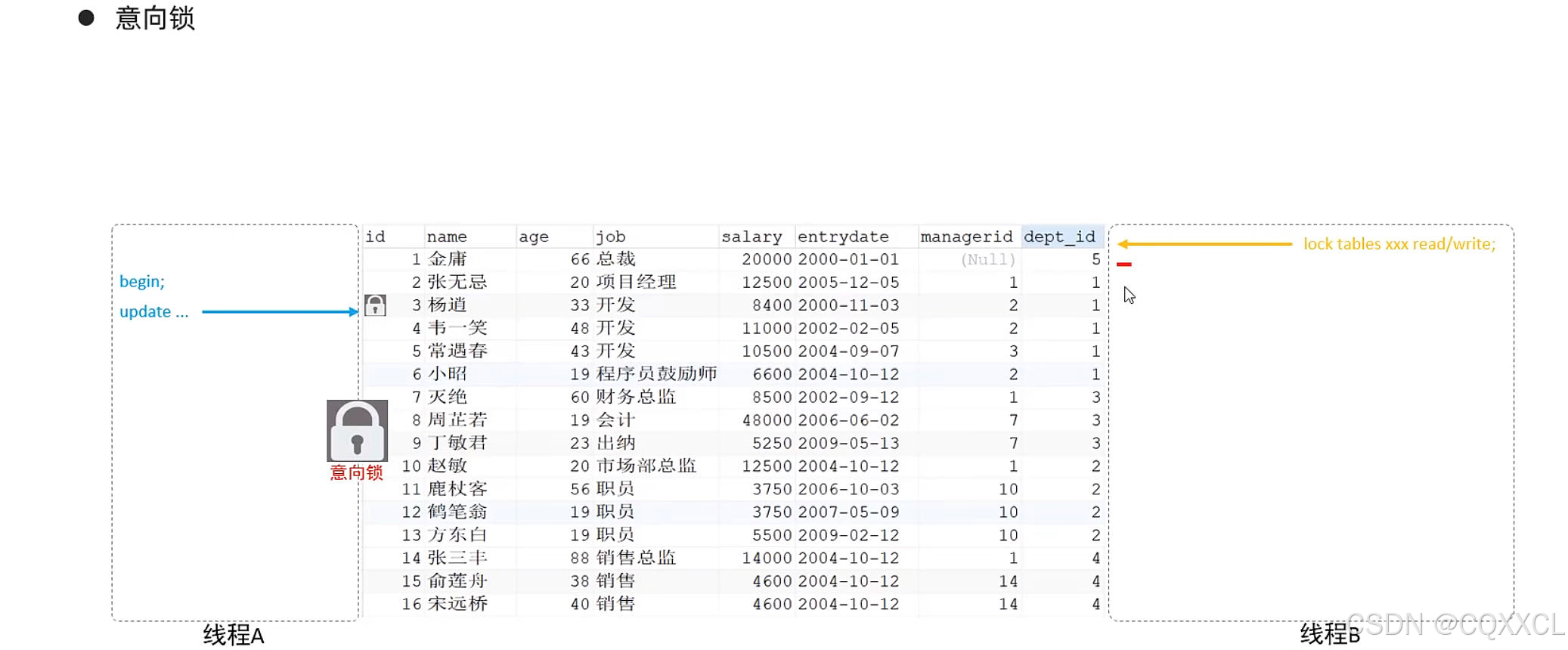
Task: Select the name cell 俞莲舟
Action: click(x=457, y=581)
